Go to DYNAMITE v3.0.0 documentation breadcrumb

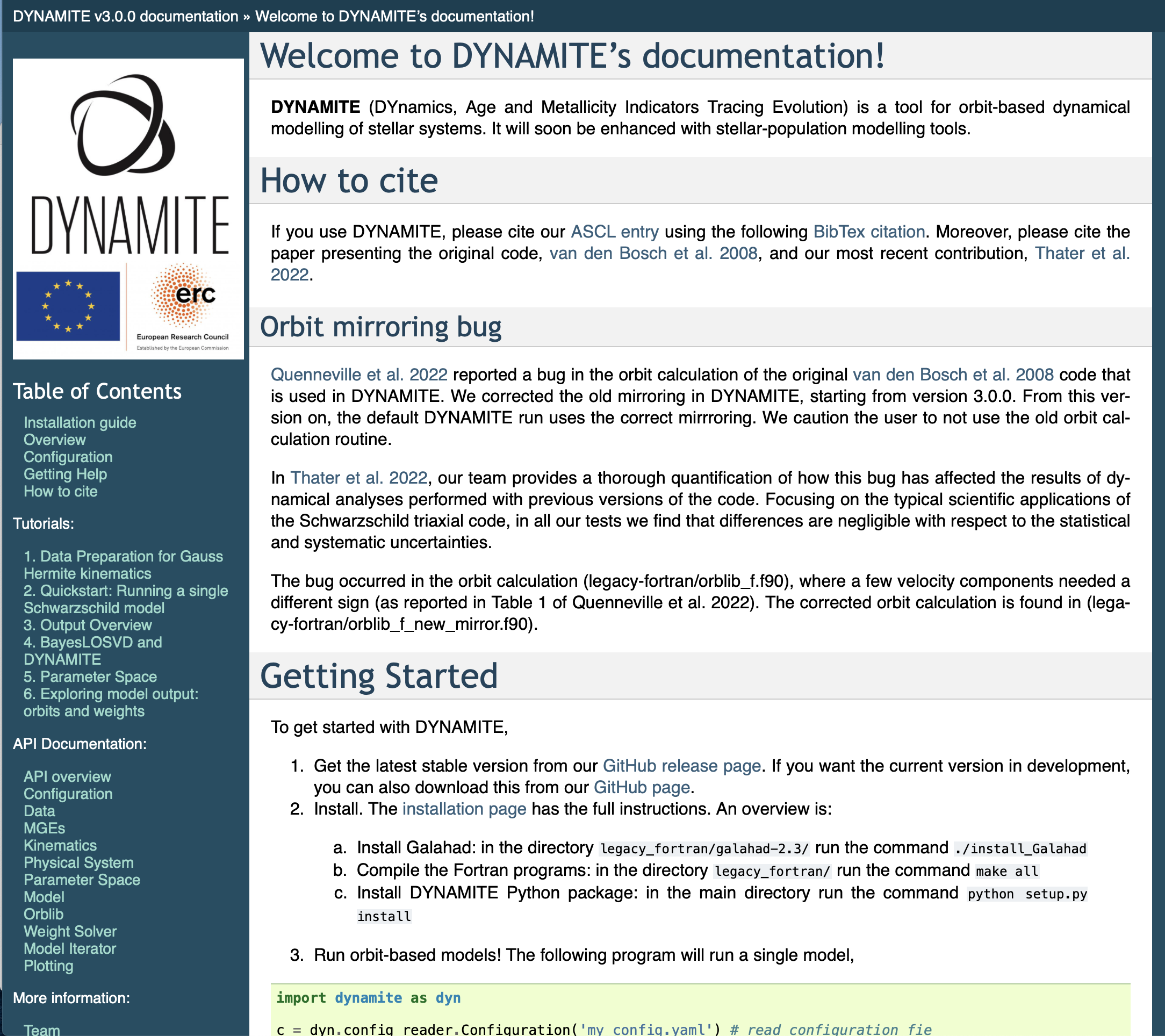125,16
